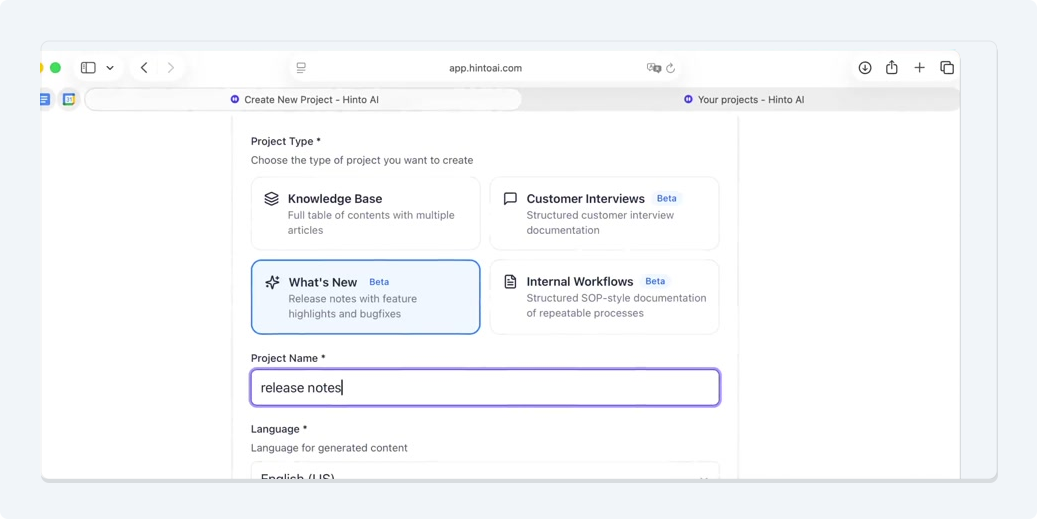The height and width of the screenshot is (519, 1037).
Task: Switch to Create New Project tab
Action: [x=304, y=100]
